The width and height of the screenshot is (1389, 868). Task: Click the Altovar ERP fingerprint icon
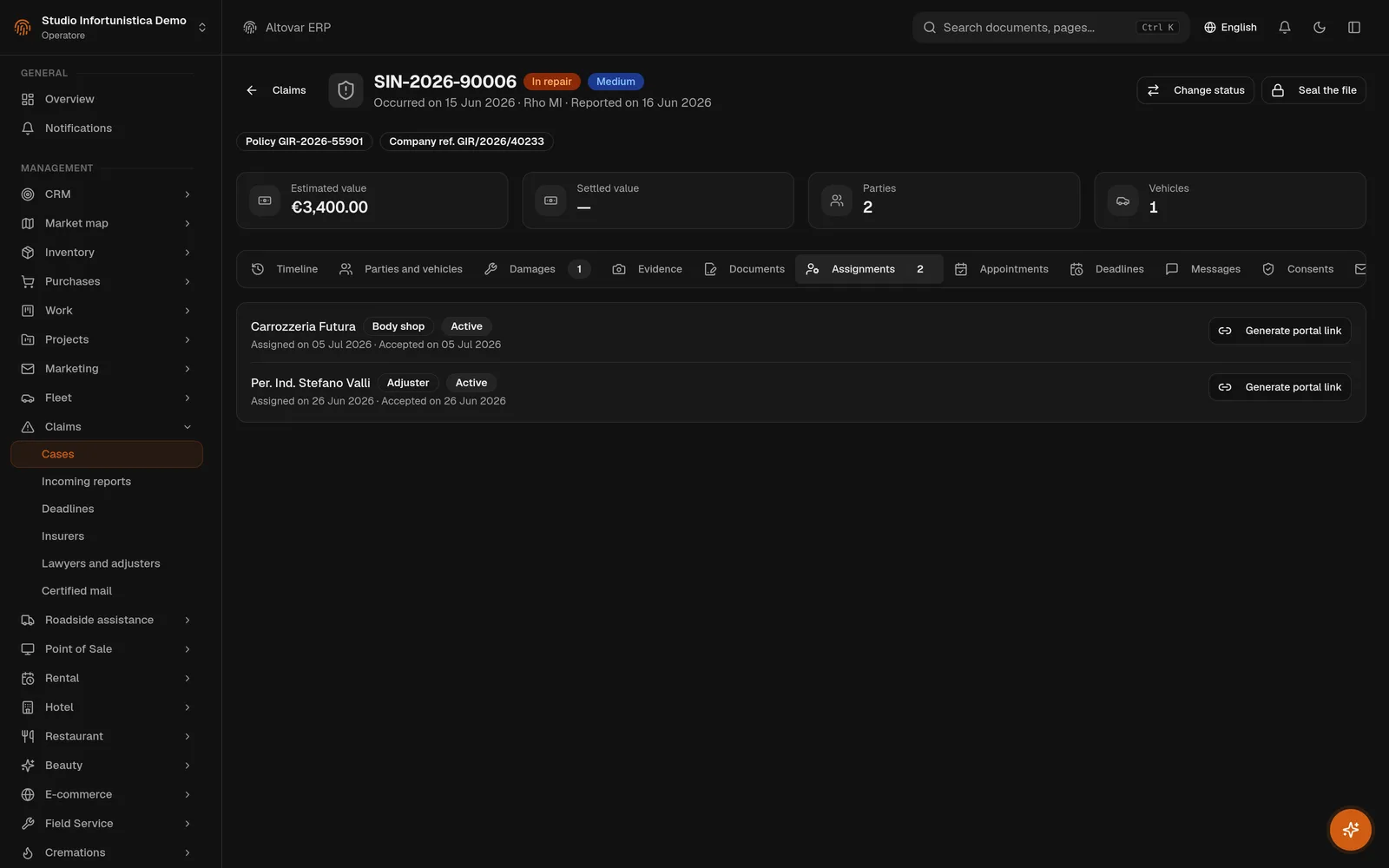(x=250, y=28)
